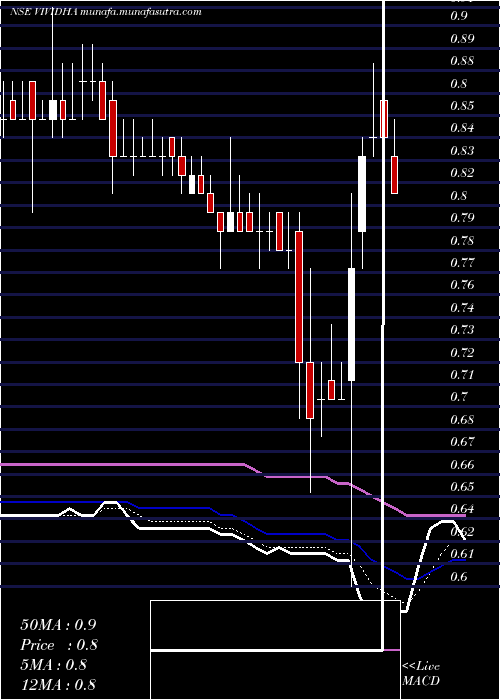Screen dimensions: 500x700
Task: Click the "Price : 0.8" legend text
Action: point(59,645)
